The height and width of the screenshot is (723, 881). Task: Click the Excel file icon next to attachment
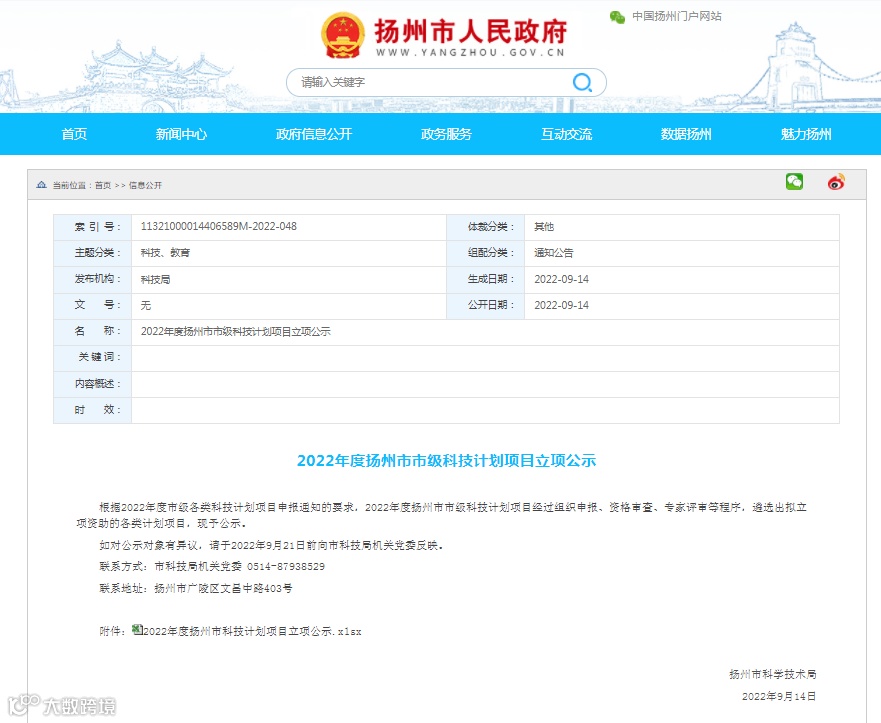[137, 630]
